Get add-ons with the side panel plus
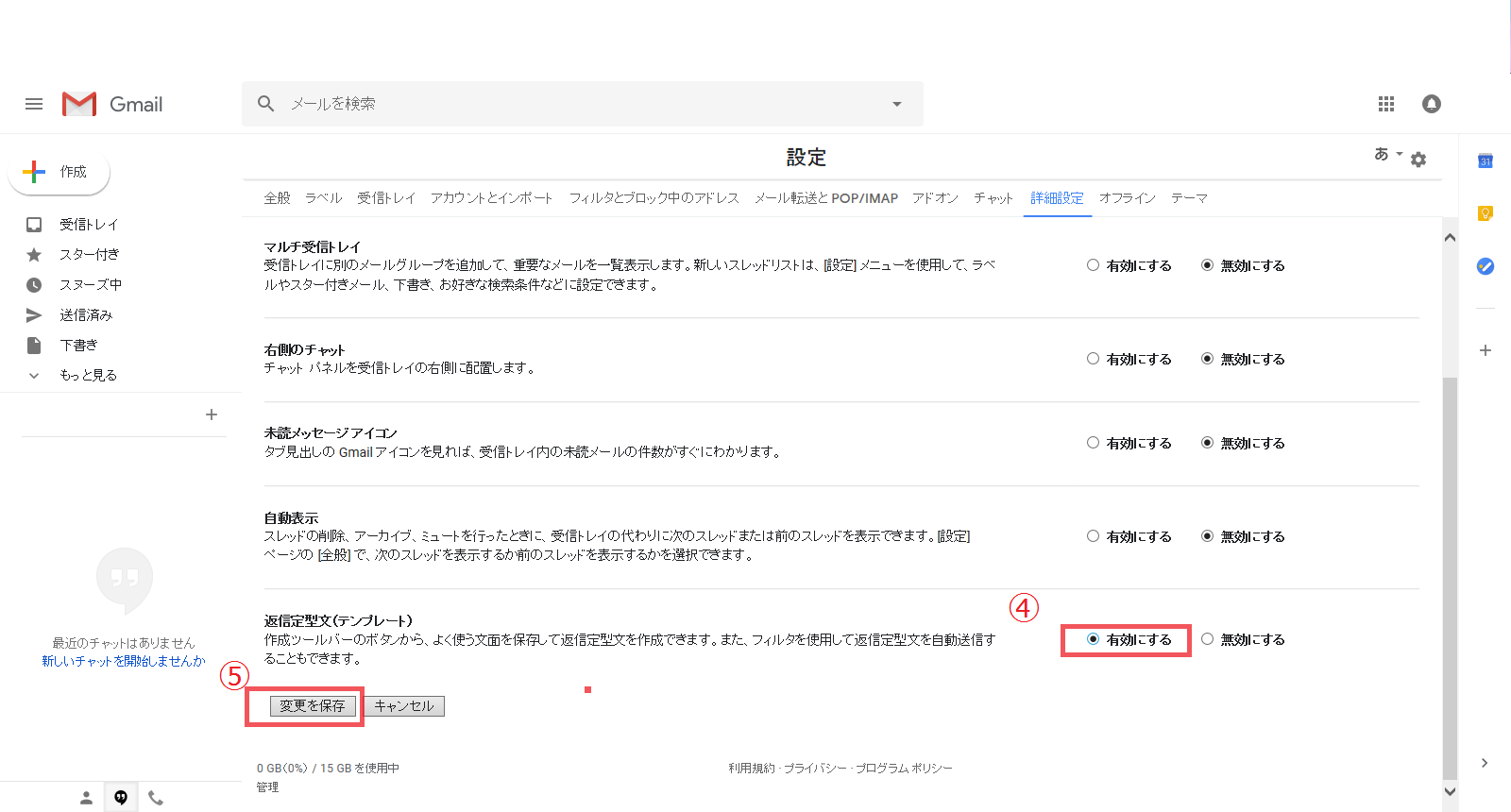 1486,350
